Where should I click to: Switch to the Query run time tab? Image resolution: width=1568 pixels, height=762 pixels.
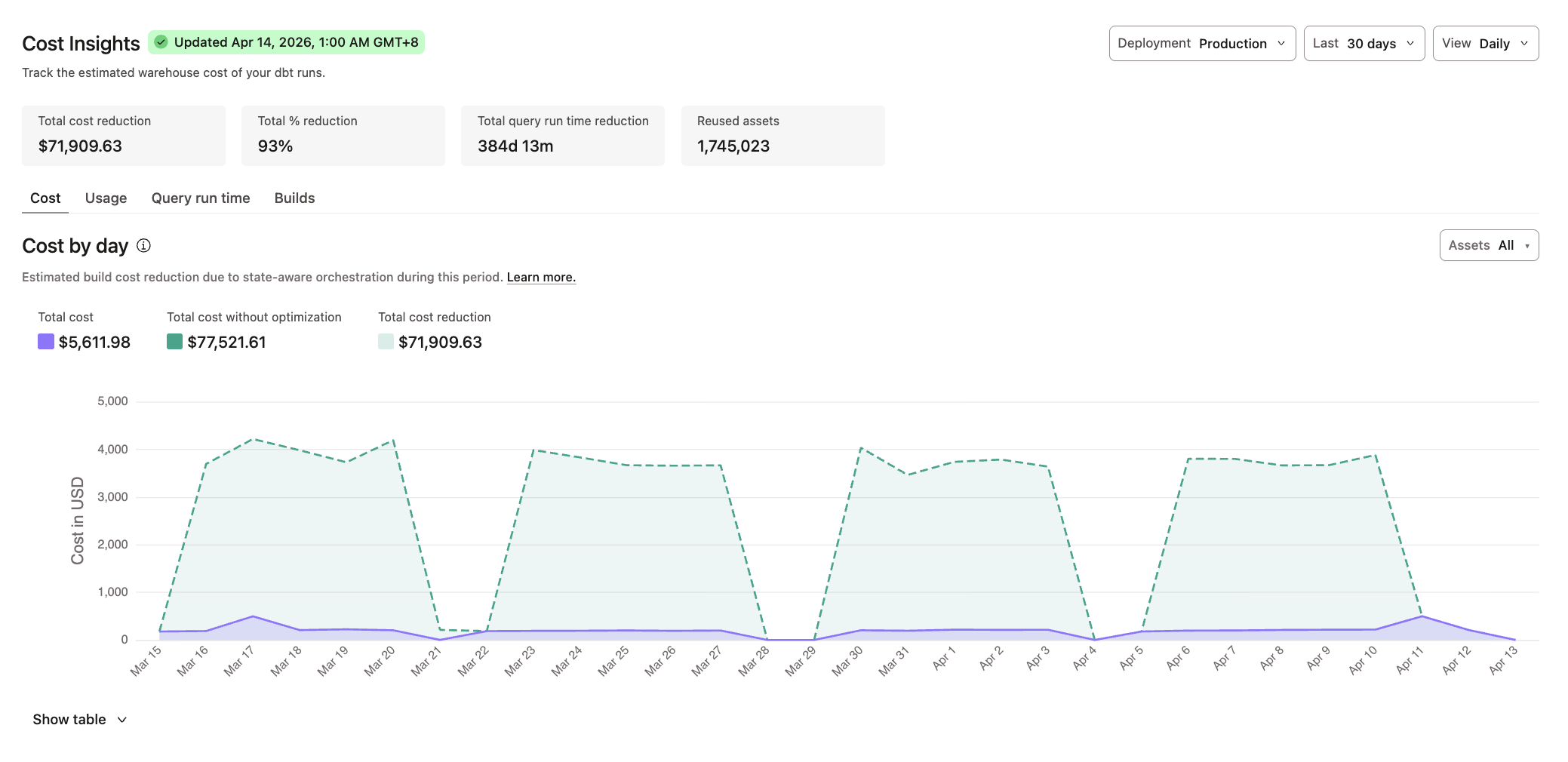(x=199, y=198)
